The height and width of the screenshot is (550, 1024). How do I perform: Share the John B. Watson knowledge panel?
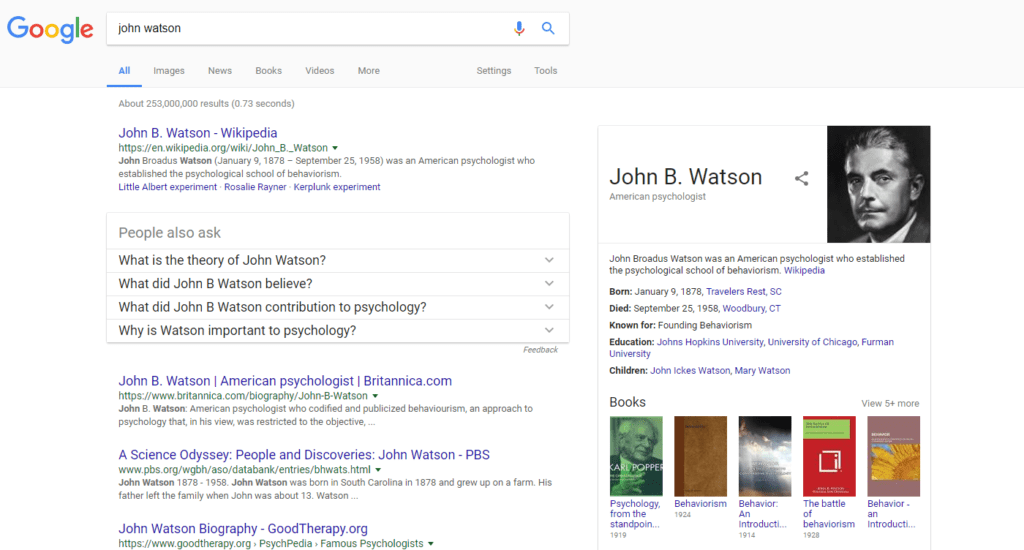pos(801,178)
